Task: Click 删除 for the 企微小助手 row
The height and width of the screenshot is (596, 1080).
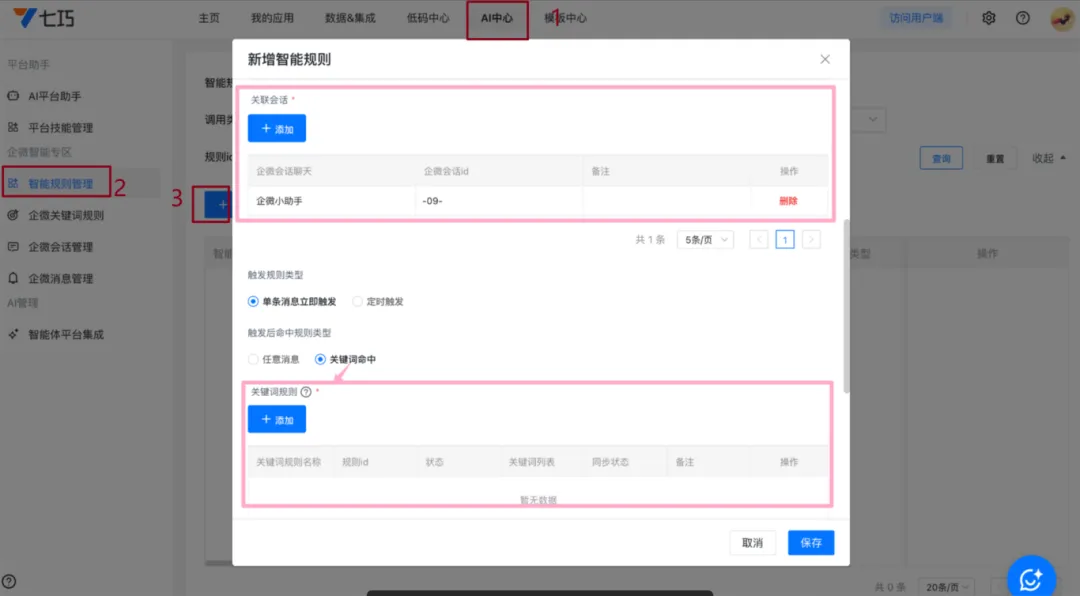Action: click(788, 201)
